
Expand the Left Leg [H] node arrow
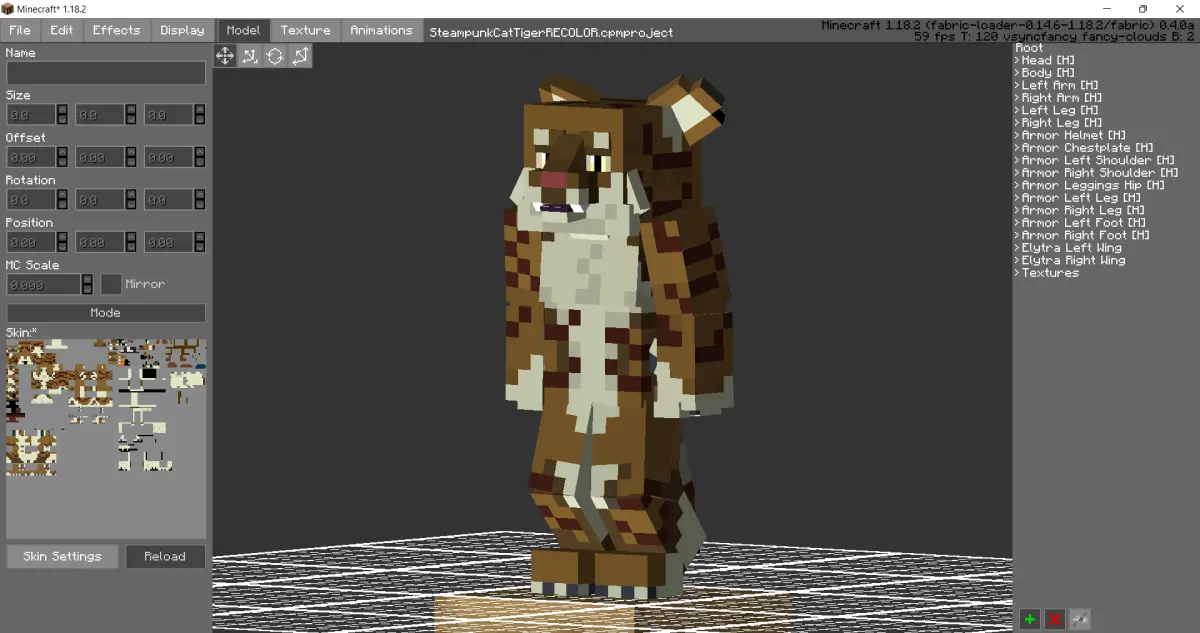[x=1017, y=110]
